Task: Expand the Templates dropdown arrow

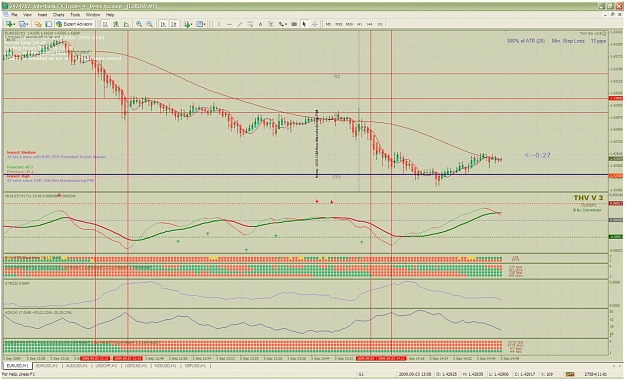Action: click(204, 24)
